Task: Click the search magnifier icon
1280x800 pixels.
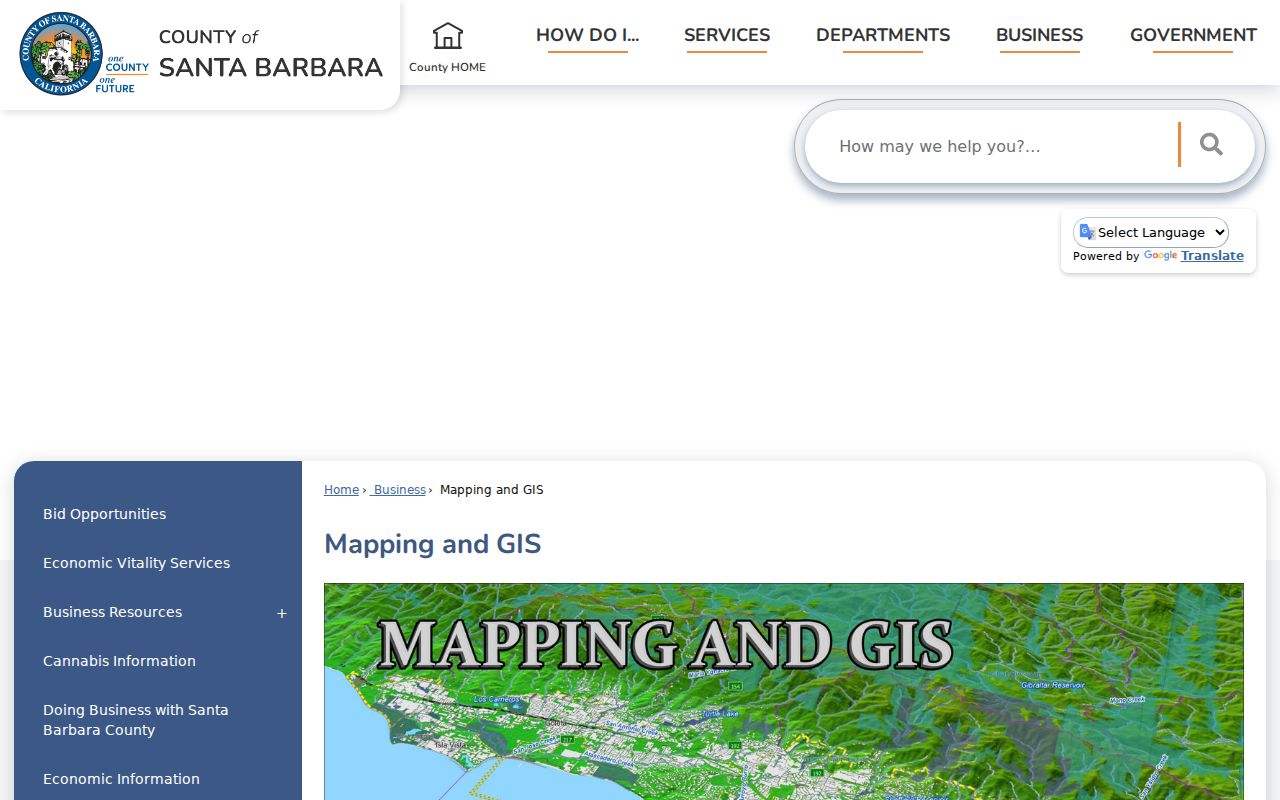Action: click(x=1211, y=145)
